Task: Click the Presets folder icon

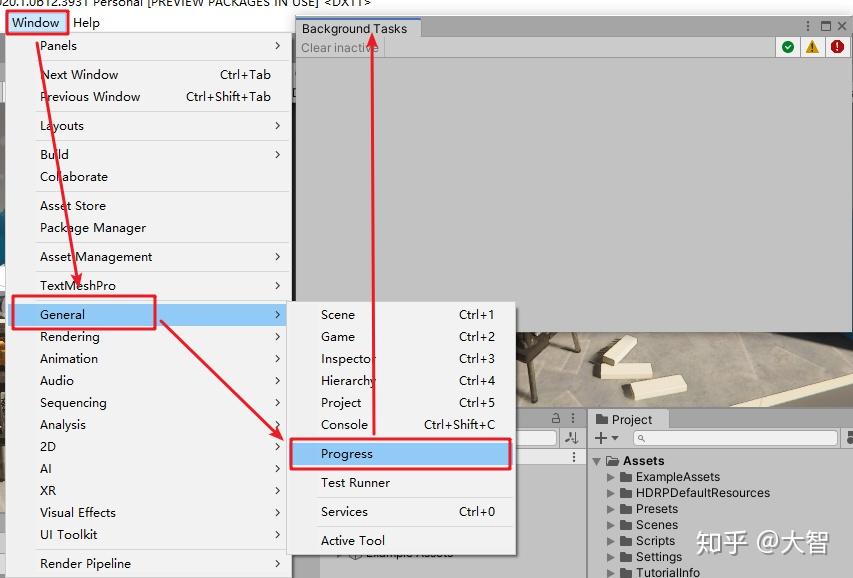Action: pyautogui.click(x=626, y=509)
